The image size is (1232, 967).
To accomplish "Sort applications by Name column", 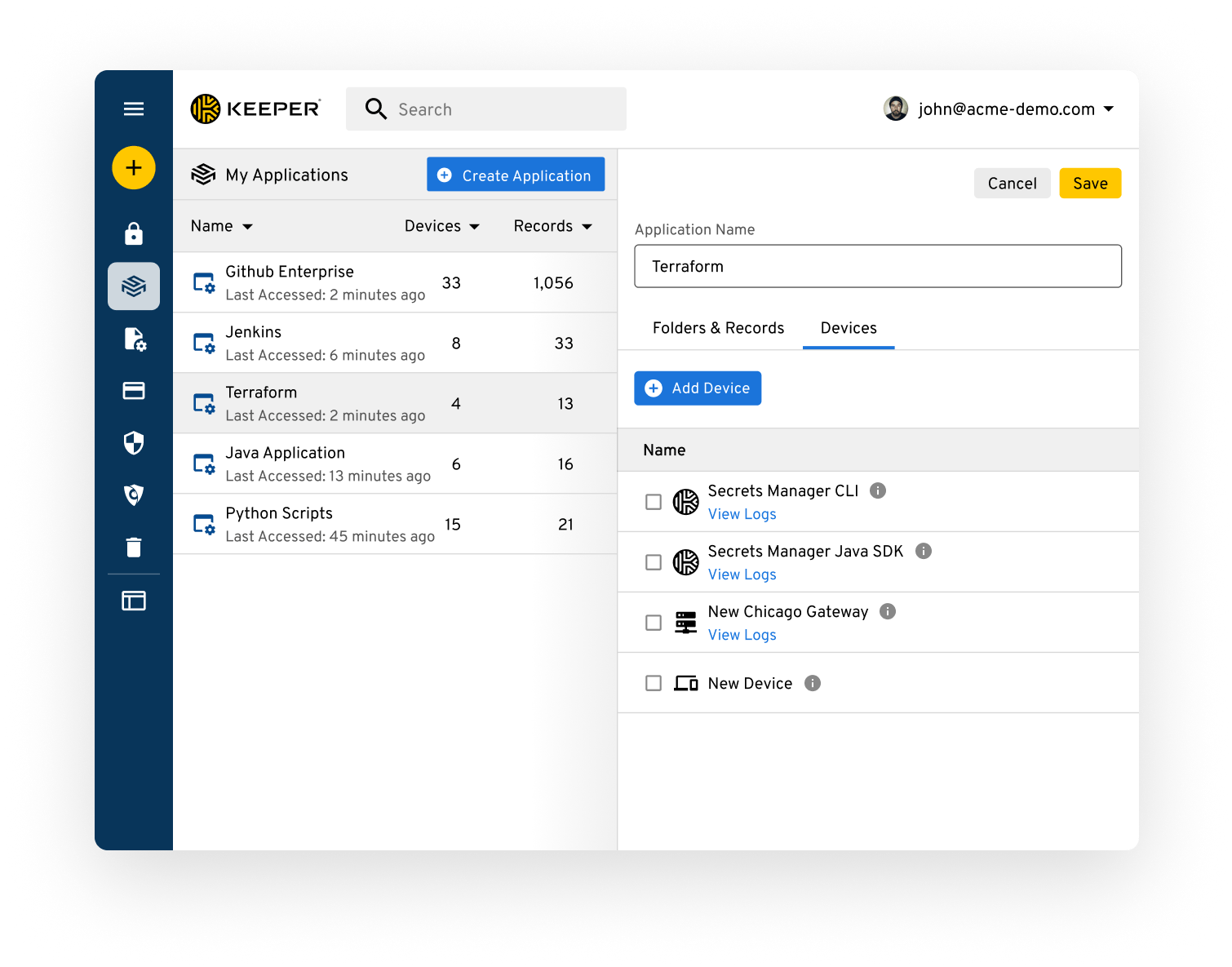I will coord(222,226).
